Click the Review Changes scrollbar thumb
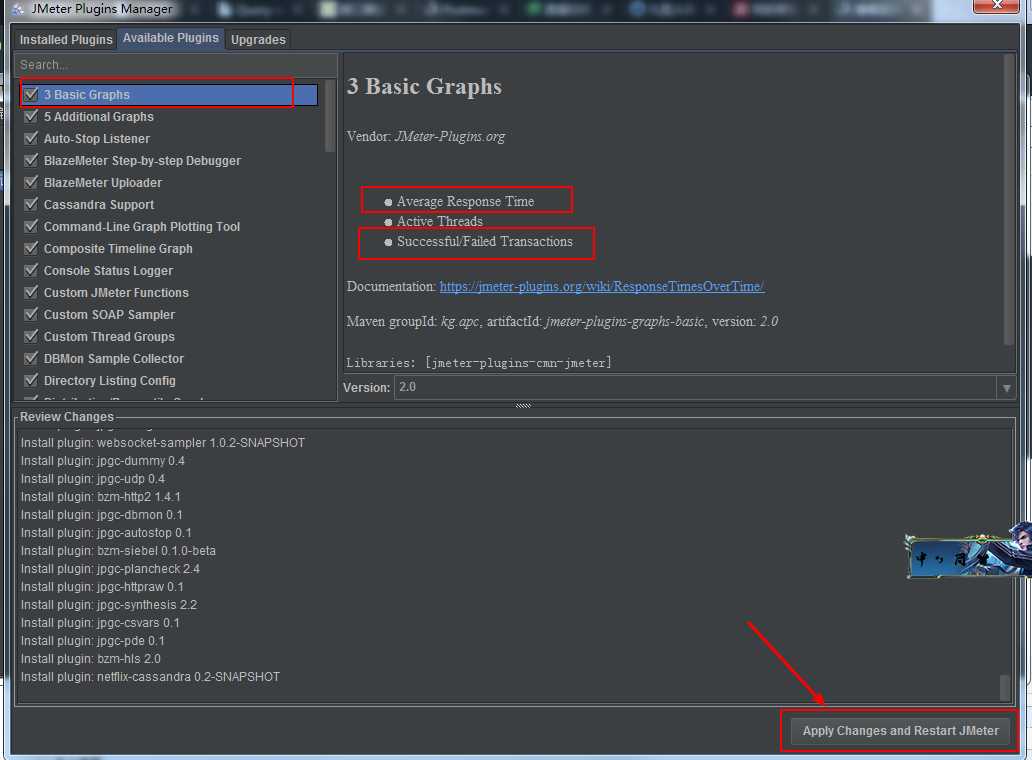Image resolution: width=1032 pixels, height=760 pixels. [1004, 687]
